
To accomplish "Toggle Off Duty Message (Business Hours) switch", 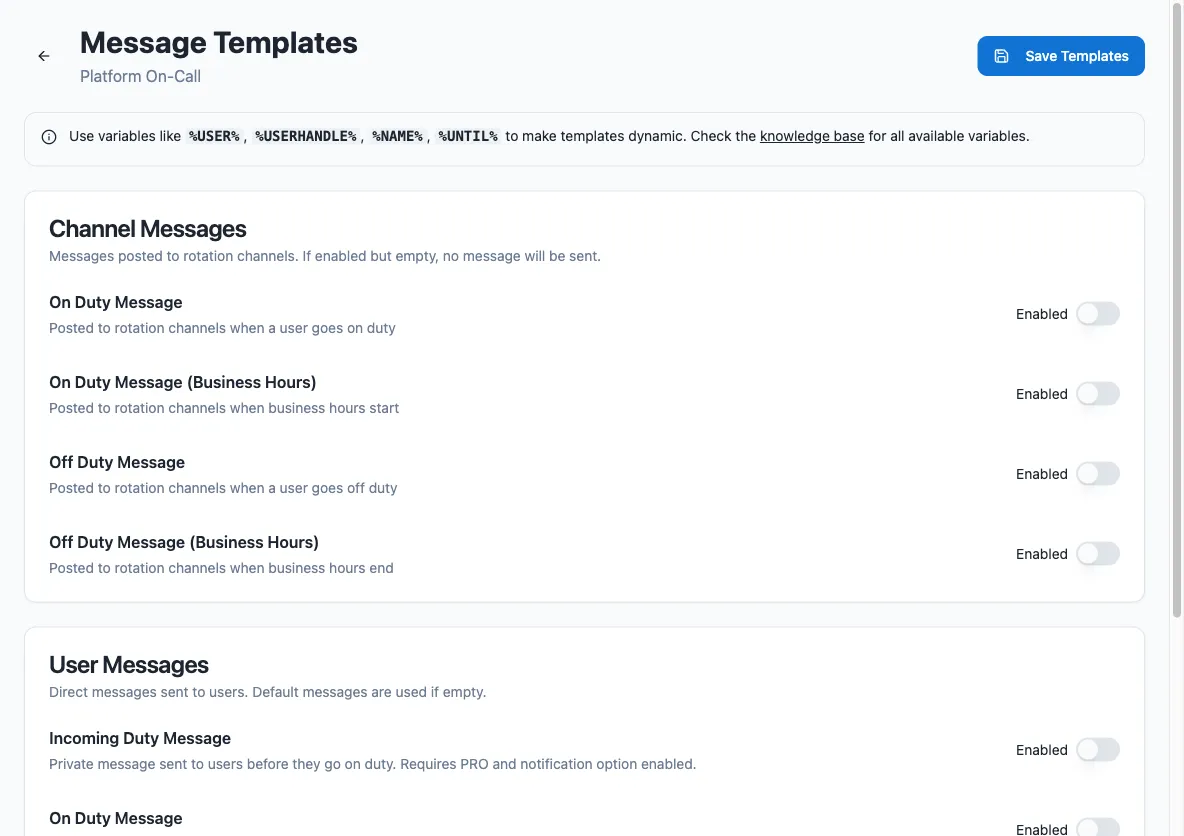I will click(1097, 554).
